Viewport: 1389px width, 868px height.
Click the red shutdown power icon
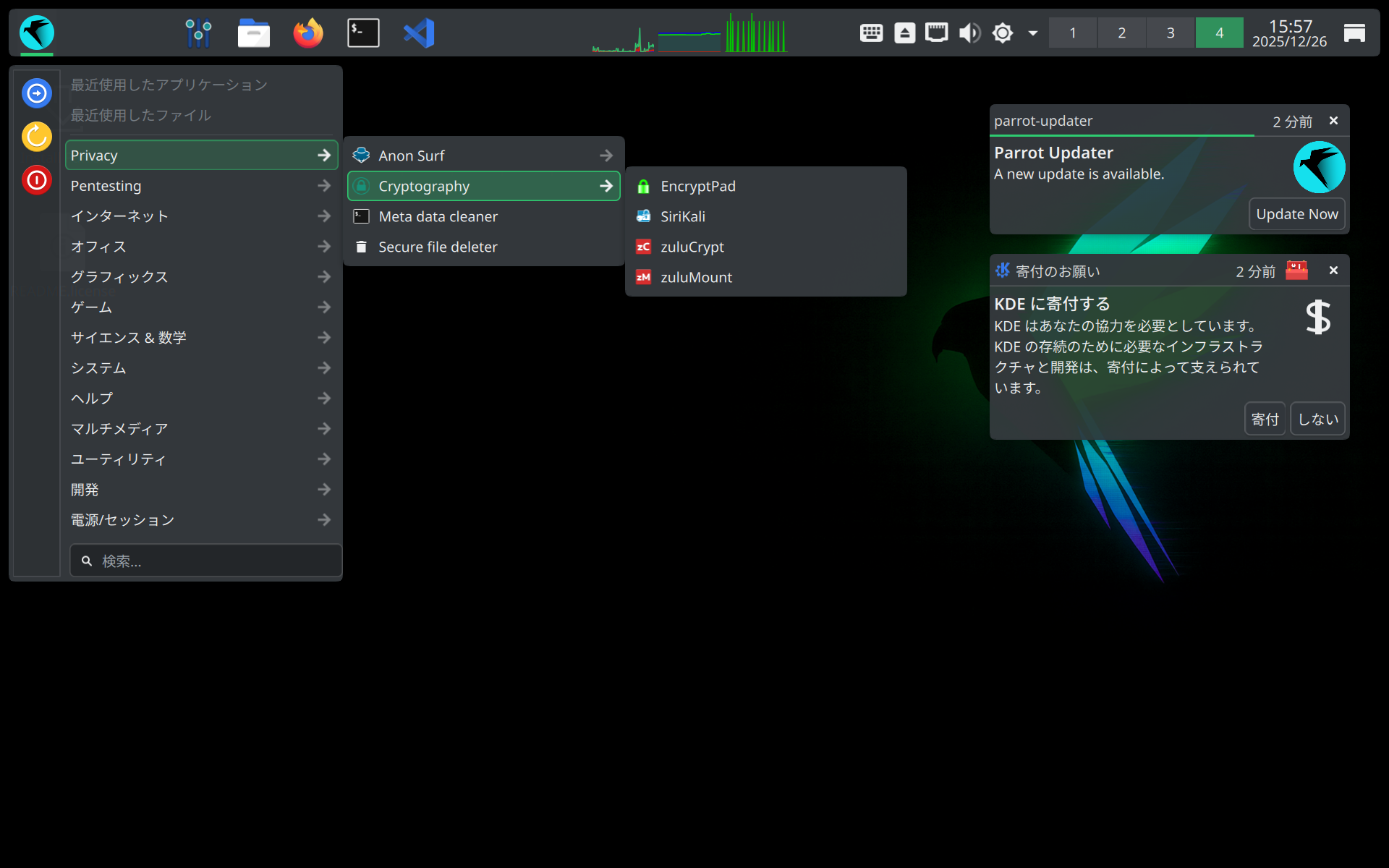[x=37, y=180]
